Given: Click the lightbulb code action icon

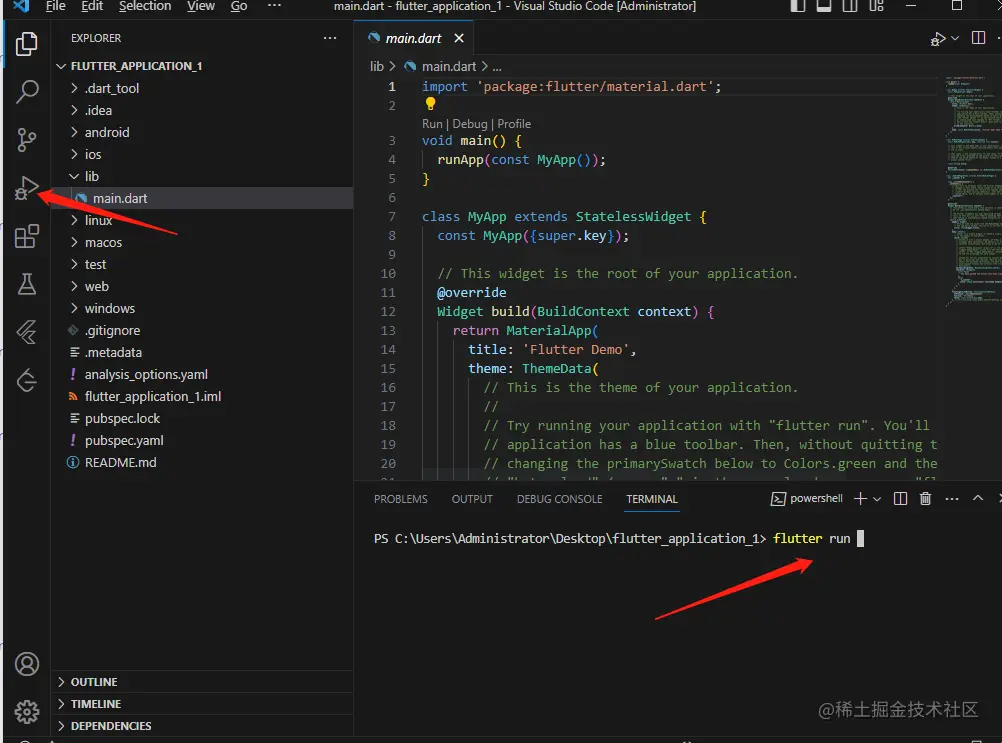Looking at the screenshot, I should pyautogui.click(x=430, y=103).
